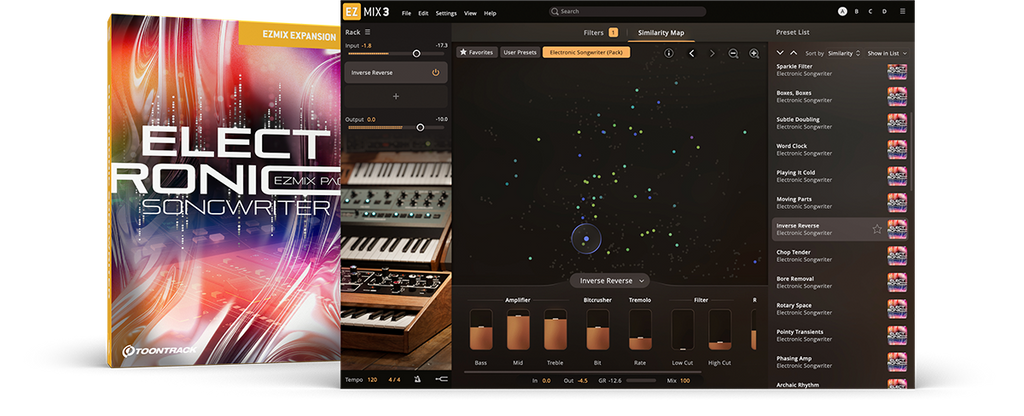
Task: Click the Tempo value 120
Action: pos(372,379)
